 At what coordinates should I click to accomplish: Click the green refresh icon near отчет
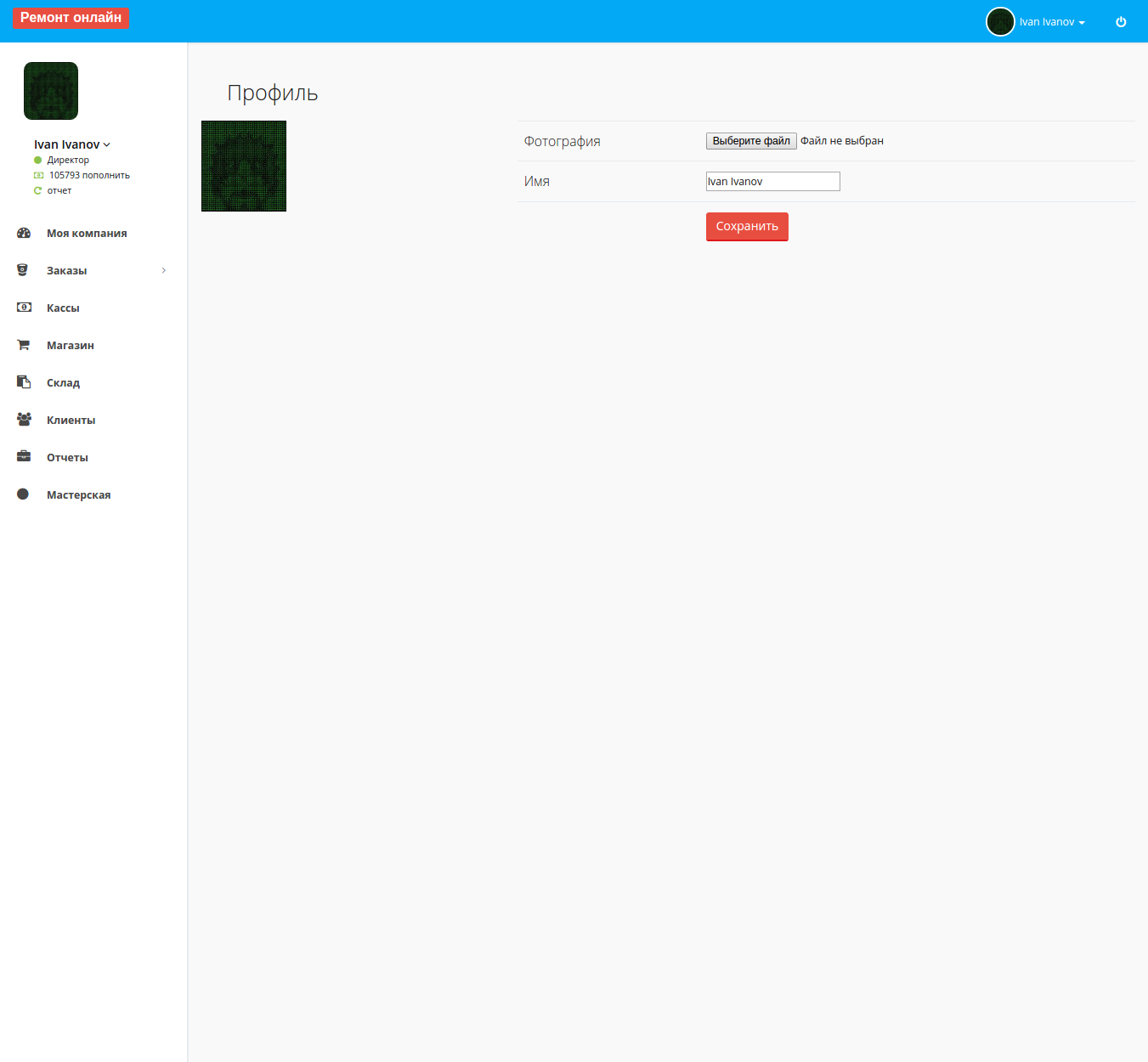pos(37,190)
